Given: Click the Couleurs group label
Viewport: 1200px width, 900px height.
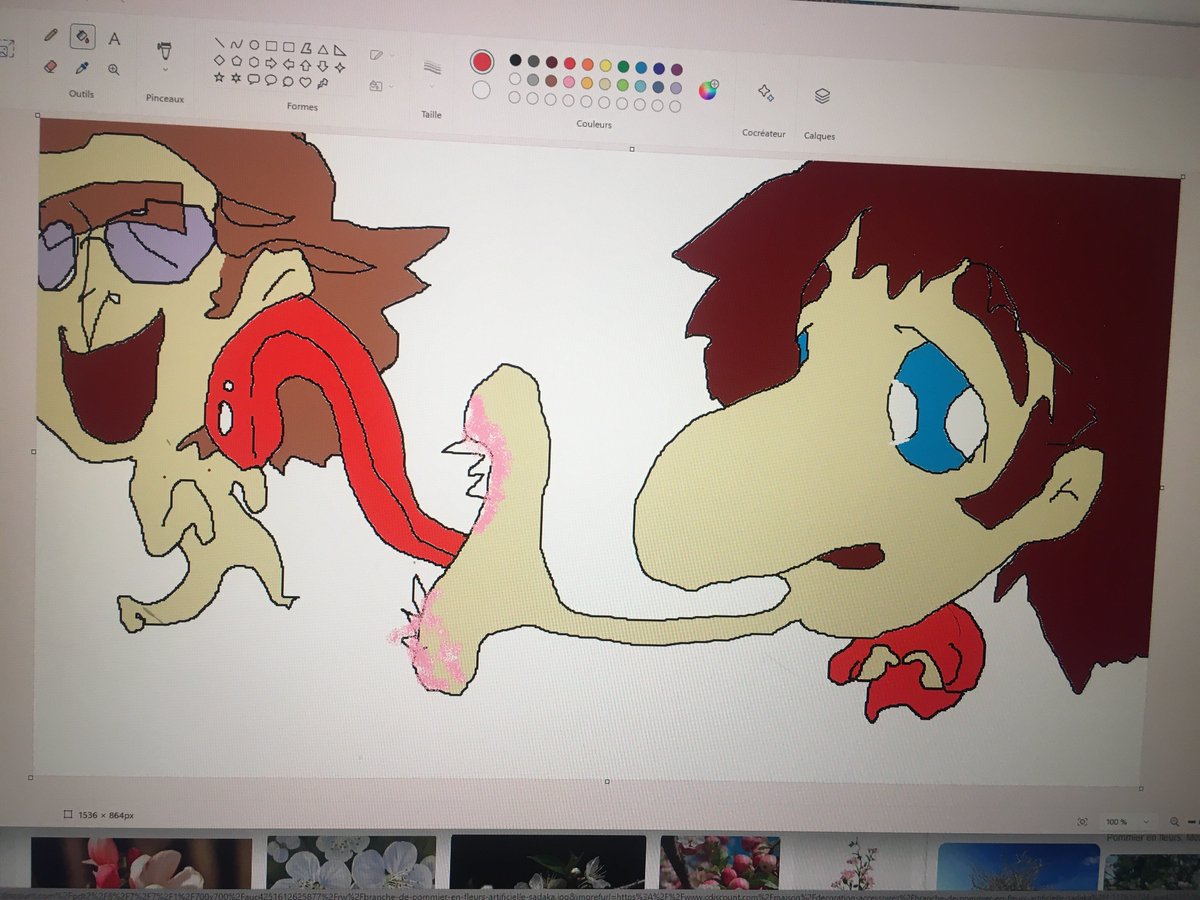Looking at the screenshot, I should 594,124.
